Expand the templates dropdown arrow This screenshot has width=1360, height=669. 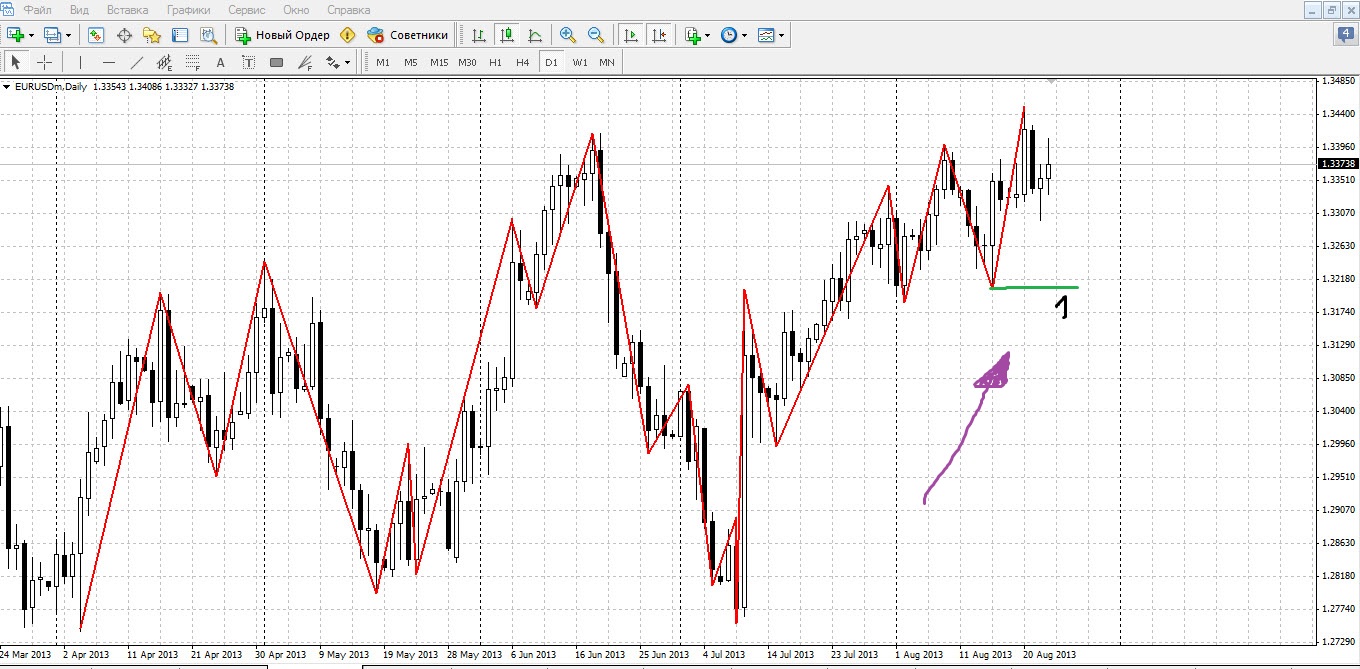781,35
